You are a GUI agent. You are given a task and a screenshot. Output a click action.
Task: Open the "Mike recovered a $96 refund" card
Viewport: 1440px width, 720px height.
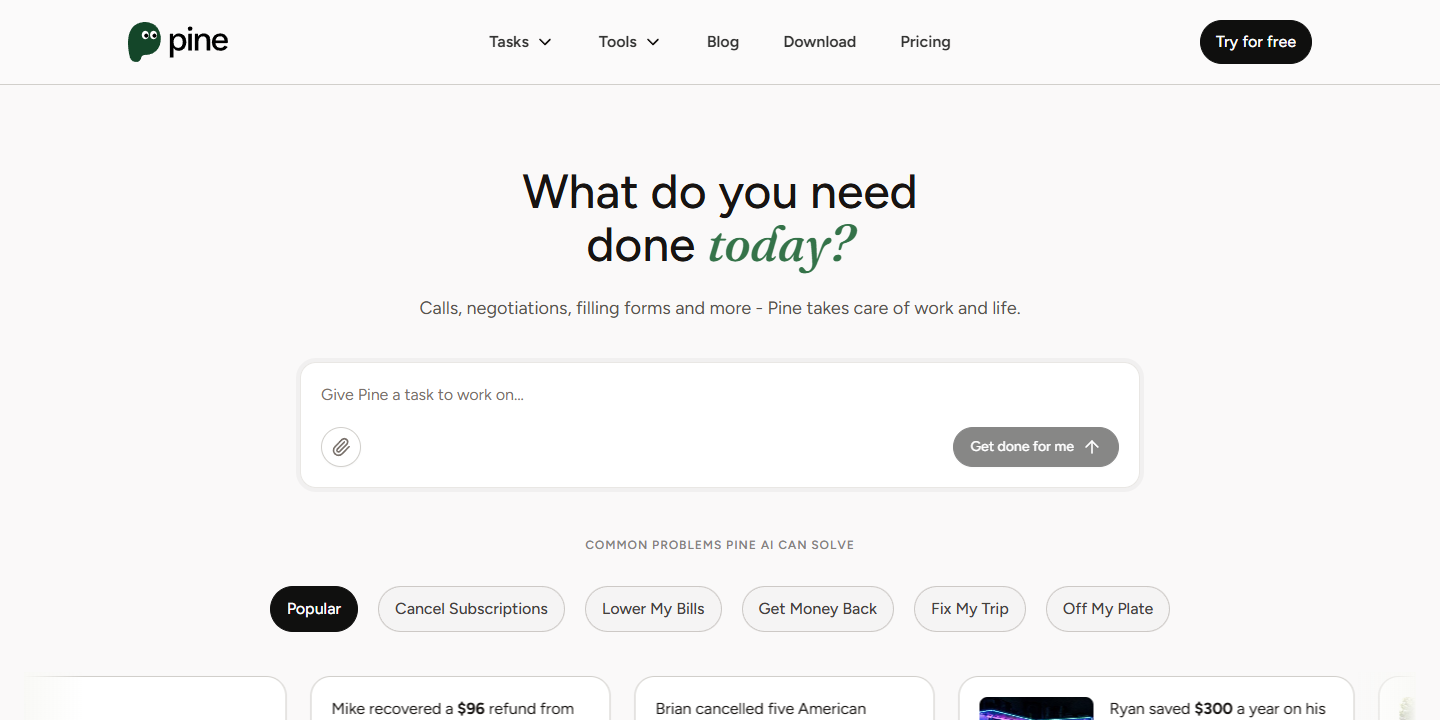[460, 698]
